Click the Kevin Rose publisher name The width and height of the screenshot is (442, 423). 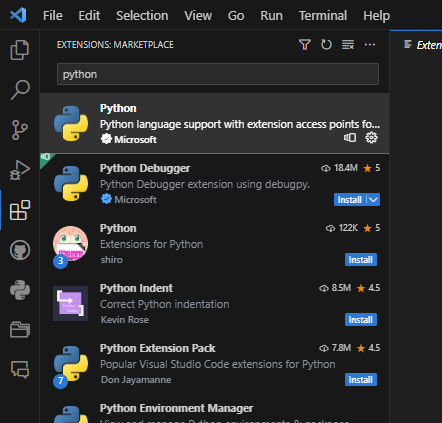click(x=125, y=320)
